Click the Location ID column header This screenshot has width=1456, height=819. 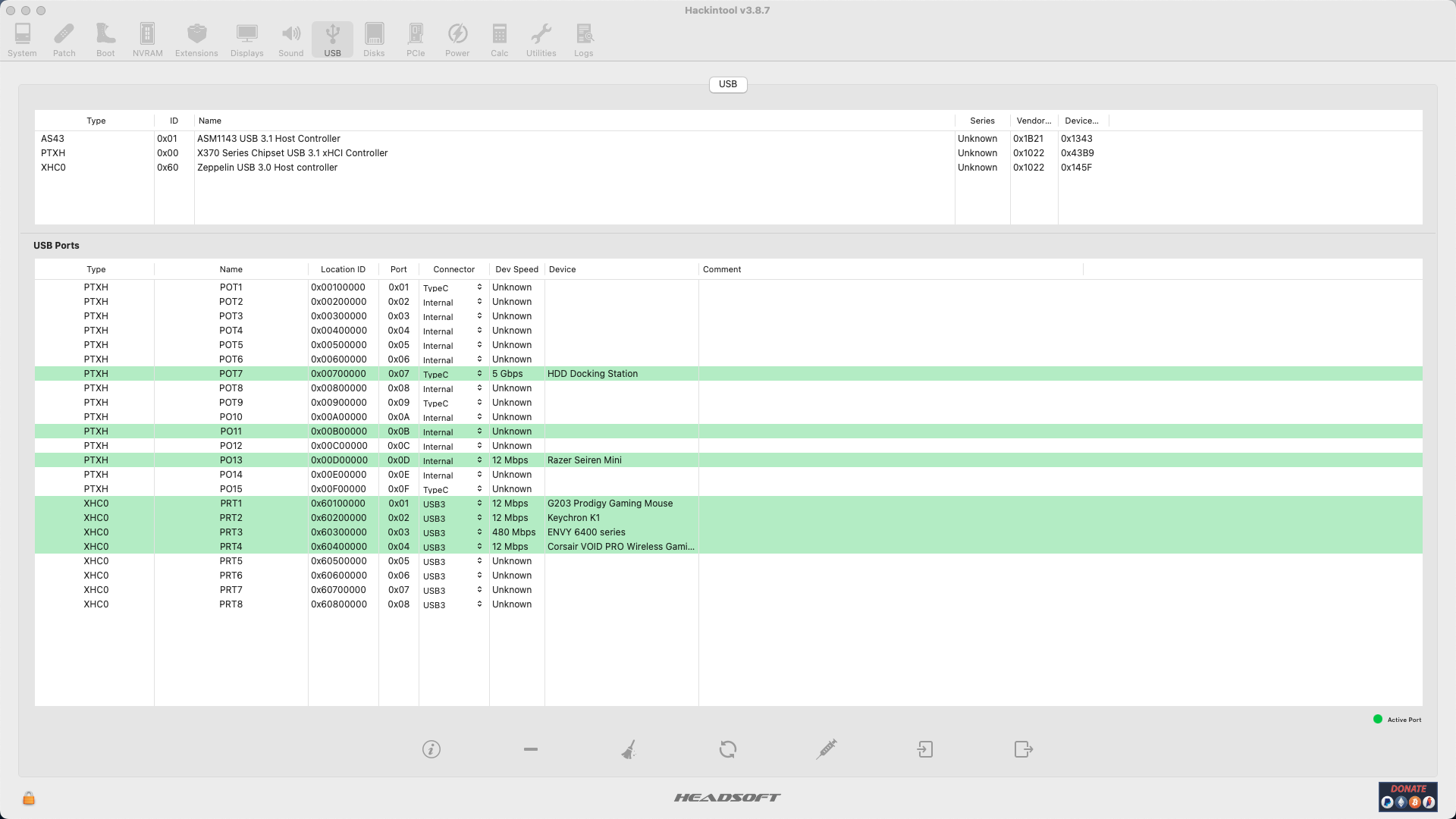coord(343,269)
